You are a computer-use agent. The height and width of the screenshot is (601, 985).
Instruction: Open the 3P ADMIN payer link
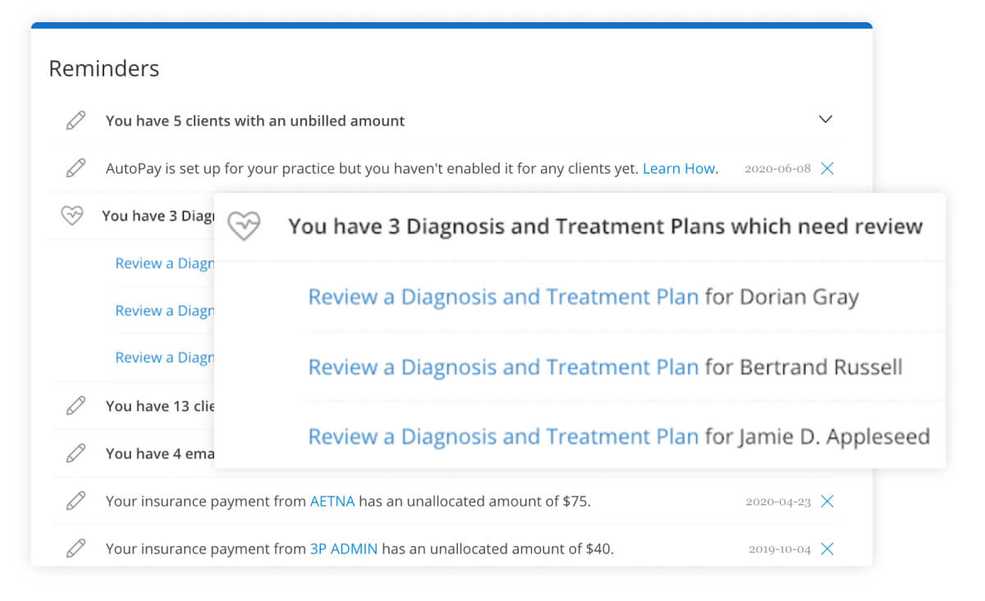344,549
